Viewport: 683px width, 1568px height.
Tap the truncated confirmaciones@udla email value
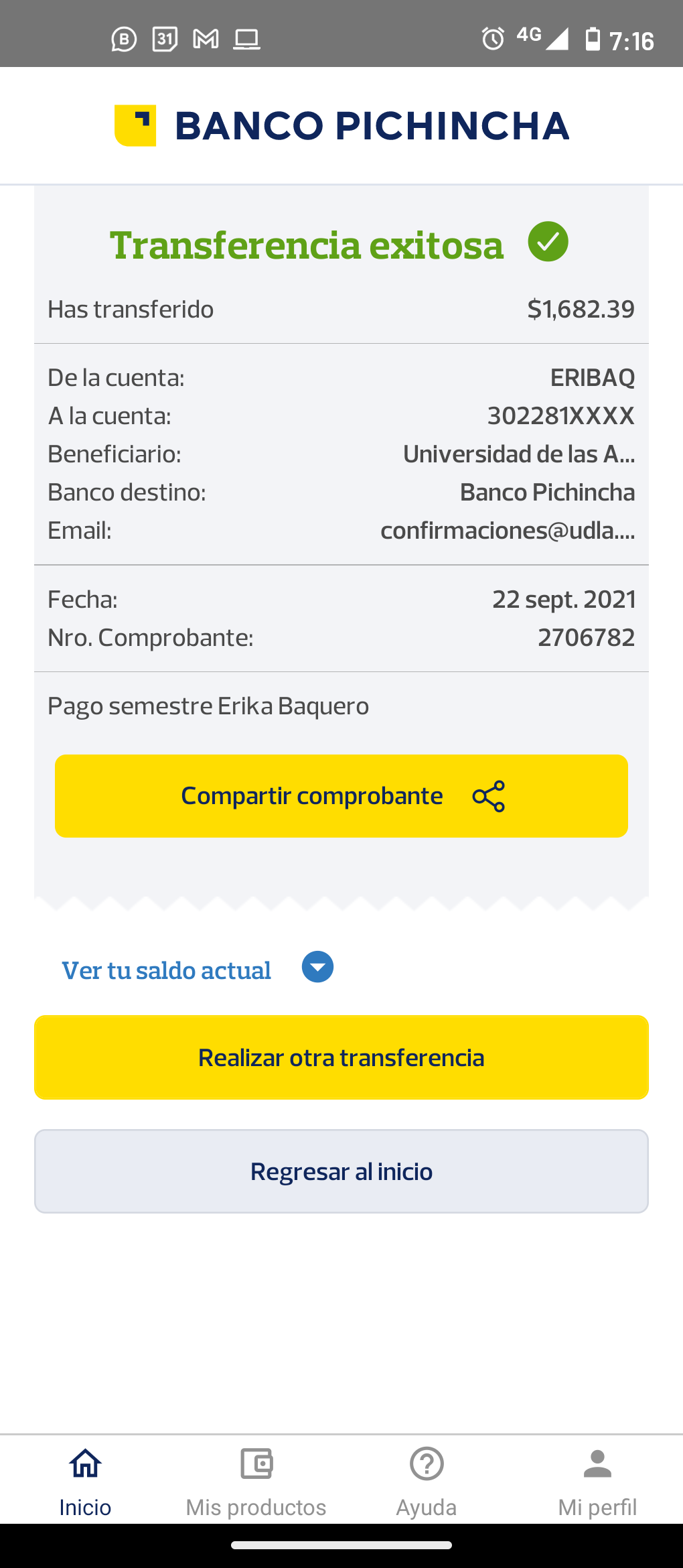pyautogui.click(x=508, y=531)
